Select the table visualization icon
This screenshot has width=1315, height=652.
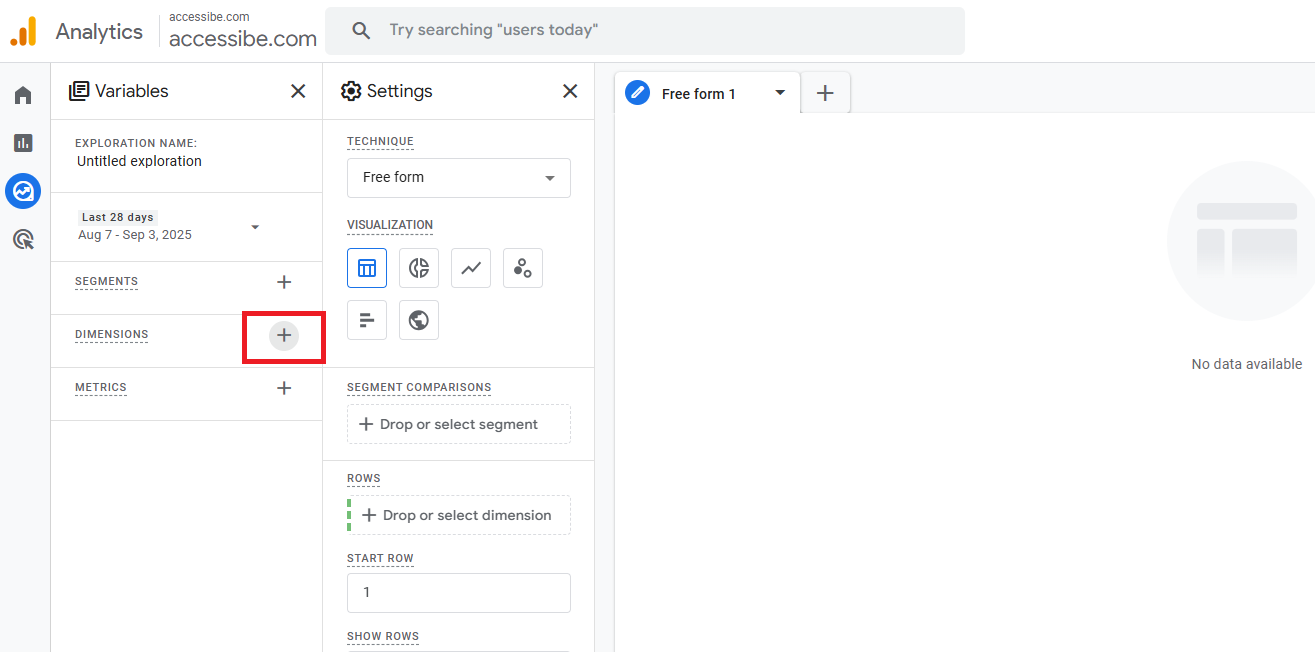367,268
